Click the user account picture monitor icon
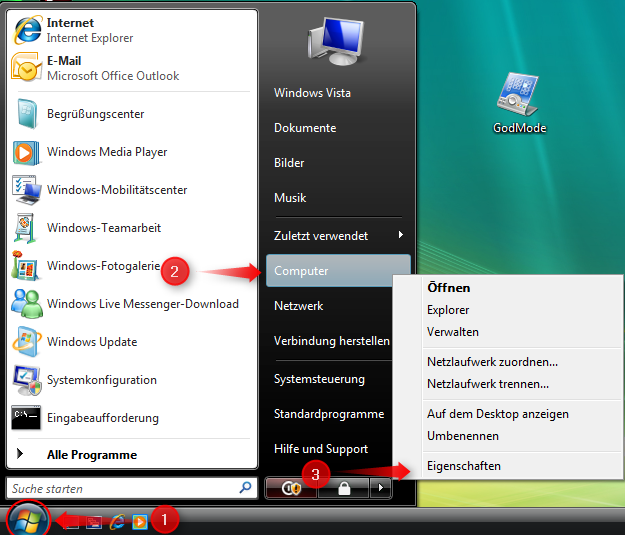625x535 pixels. coord(336,41)
